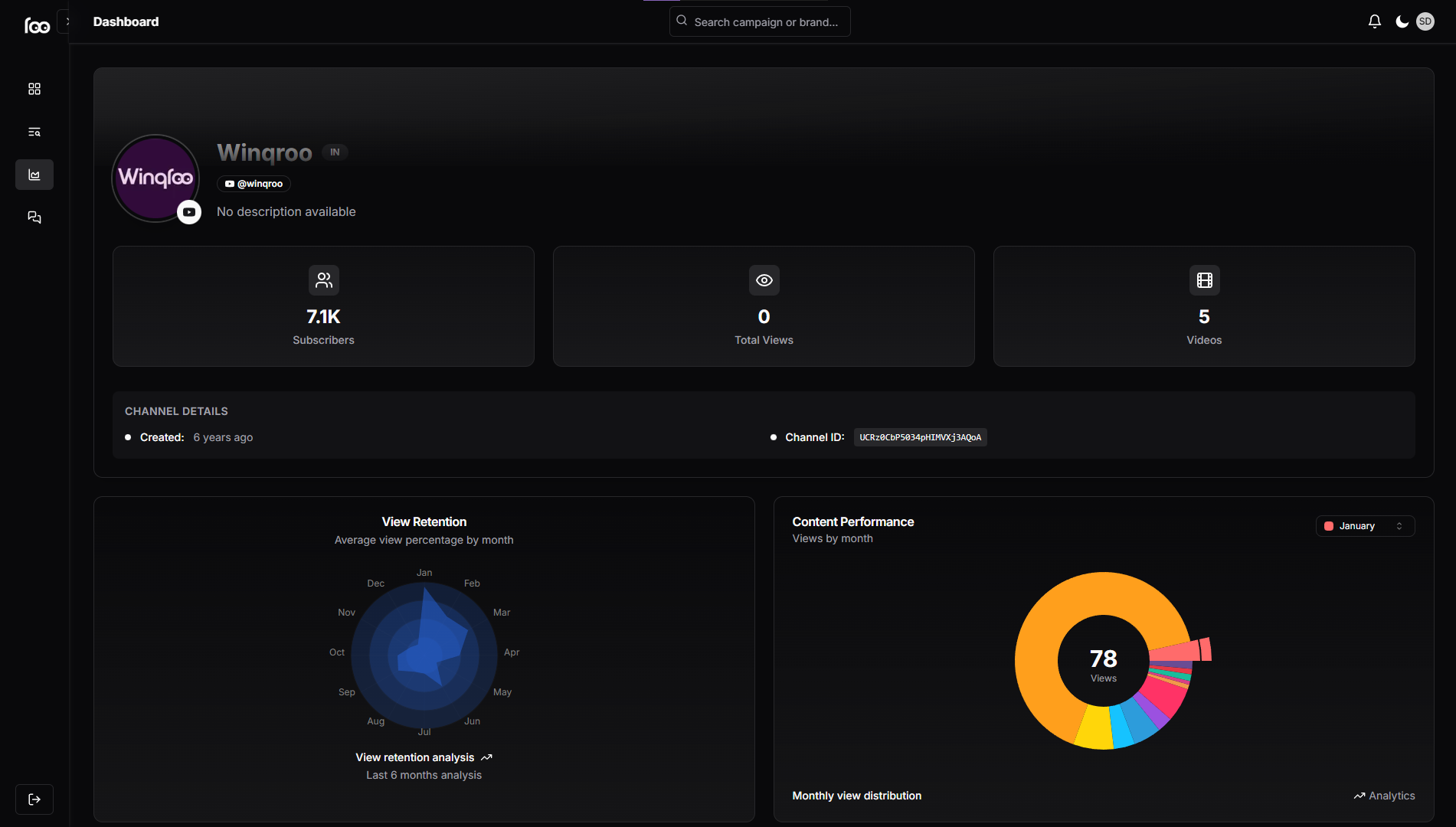Click the Winqroo channel profile picture

(x=155, y=178)
